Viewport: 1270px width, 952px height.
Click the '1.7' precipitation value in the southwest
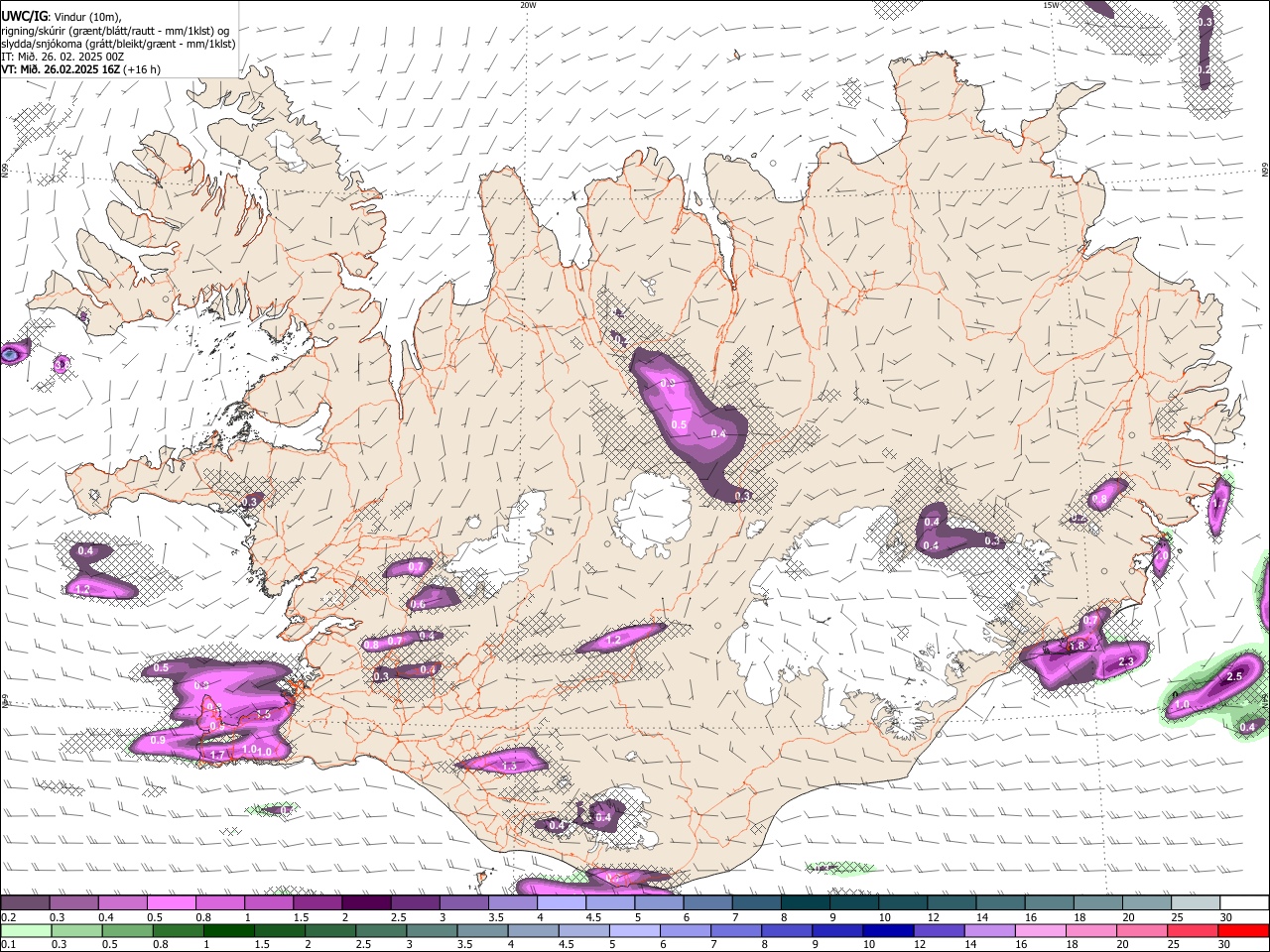coord(217,755)
